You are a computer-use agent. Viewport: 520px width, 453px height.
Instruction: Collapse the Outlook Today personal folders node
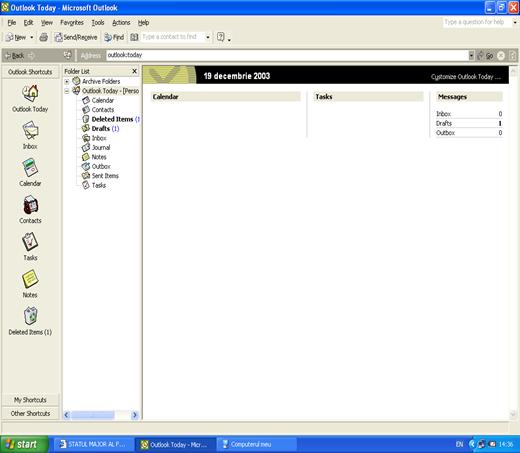tap(67, 91)
